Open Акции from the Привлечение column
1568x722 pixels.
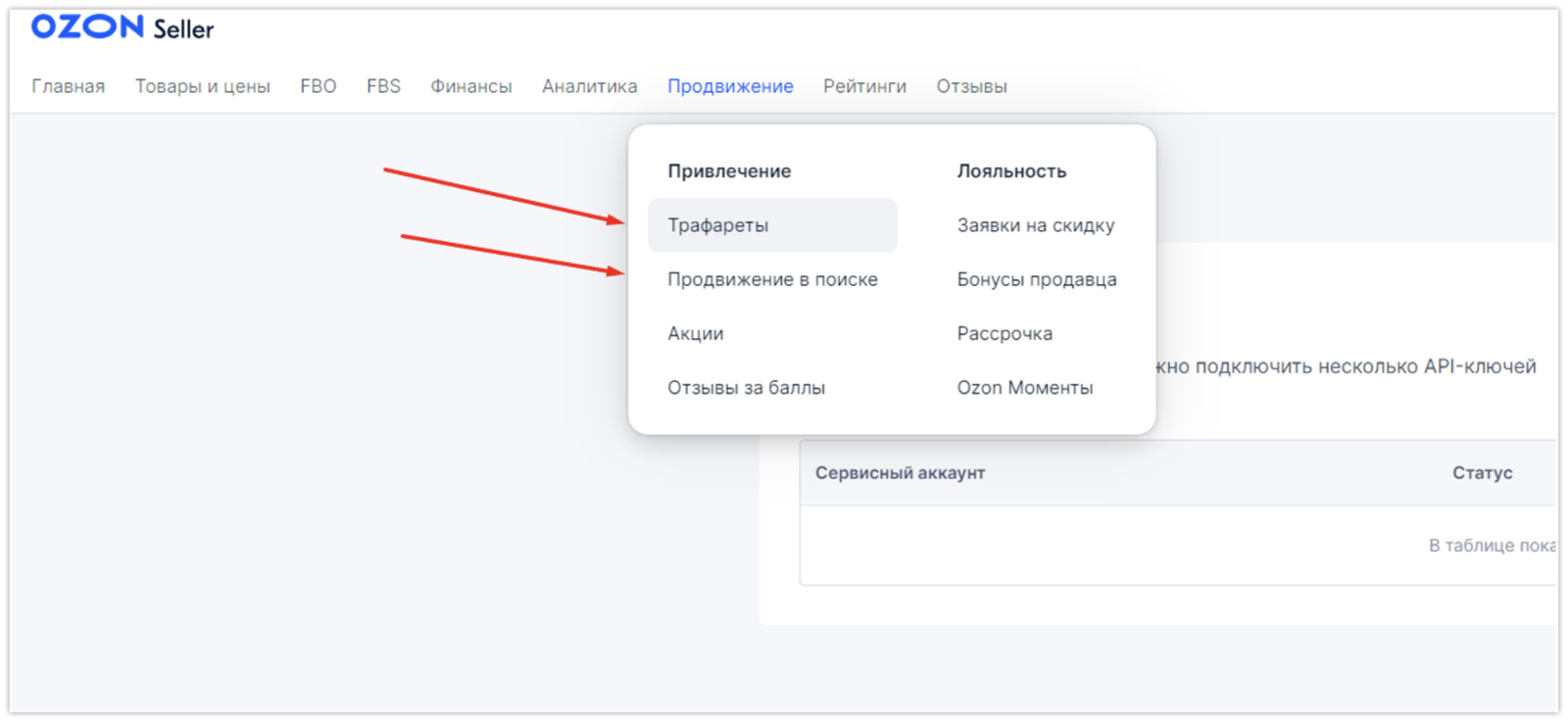click(x=696, y=334)
